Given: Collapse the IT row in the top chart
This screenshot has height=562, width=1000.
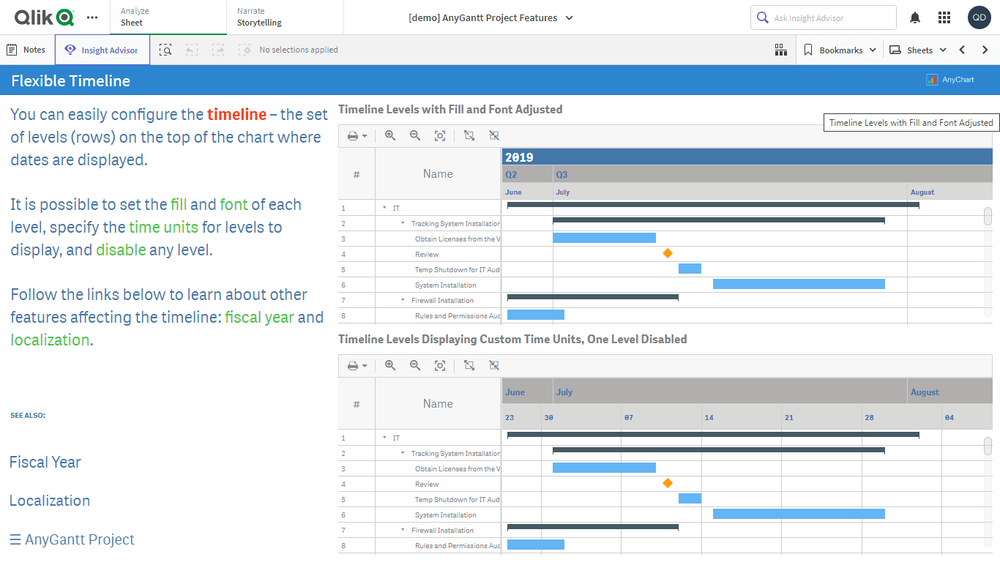Looking at the screenshot, I should (385, 208).
